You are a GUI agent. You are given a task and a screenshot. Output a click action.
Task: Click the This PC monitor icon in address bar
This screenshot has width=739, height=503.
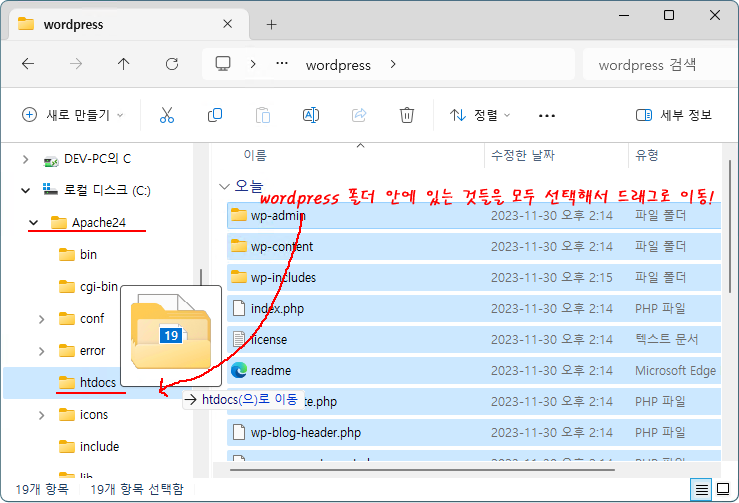coord(223,64)
